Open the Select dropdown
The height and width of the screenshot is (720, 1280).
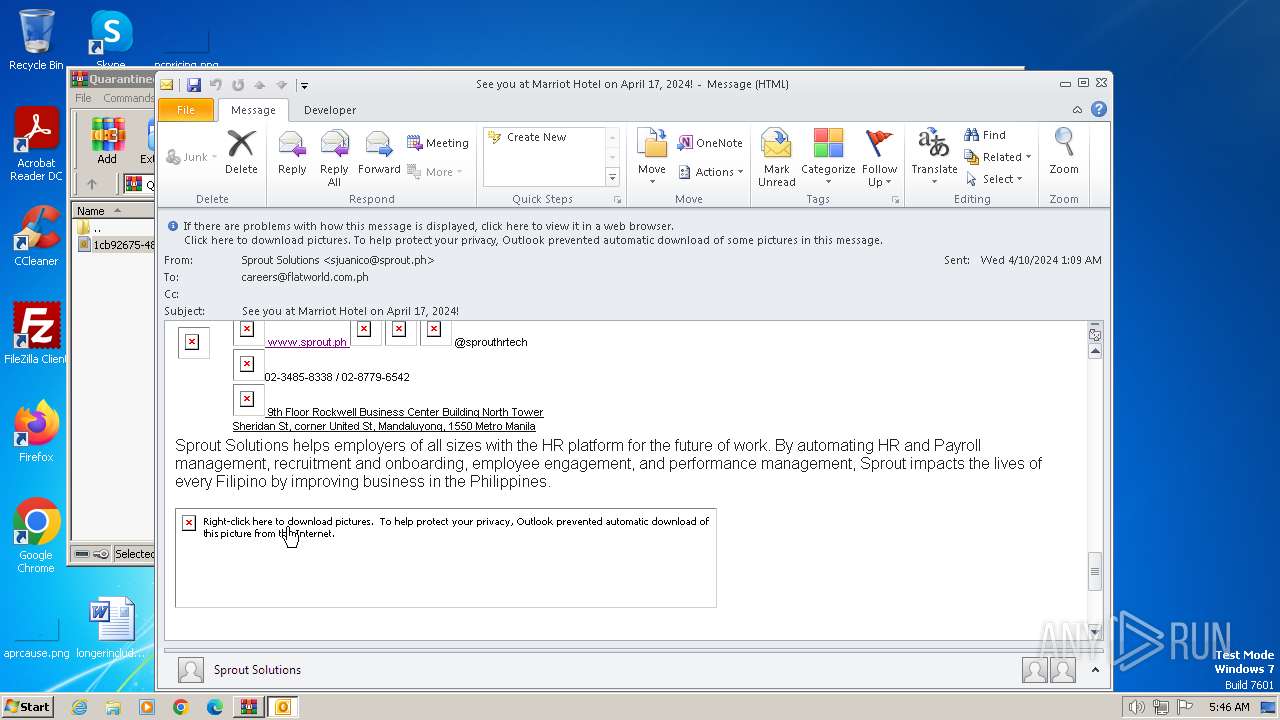[x=994, y=179]
